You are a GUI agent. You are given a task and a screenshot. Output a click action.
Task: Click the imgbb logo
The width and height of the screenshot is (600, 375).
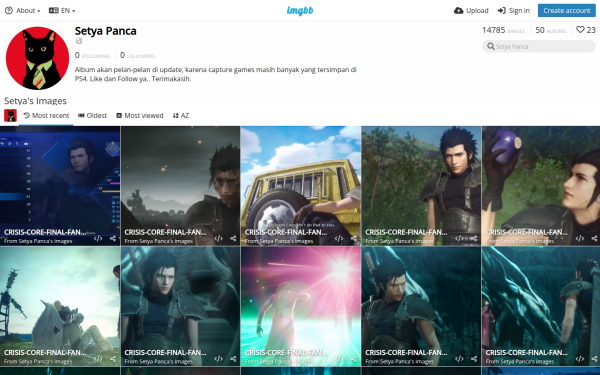tap(300, 11)
